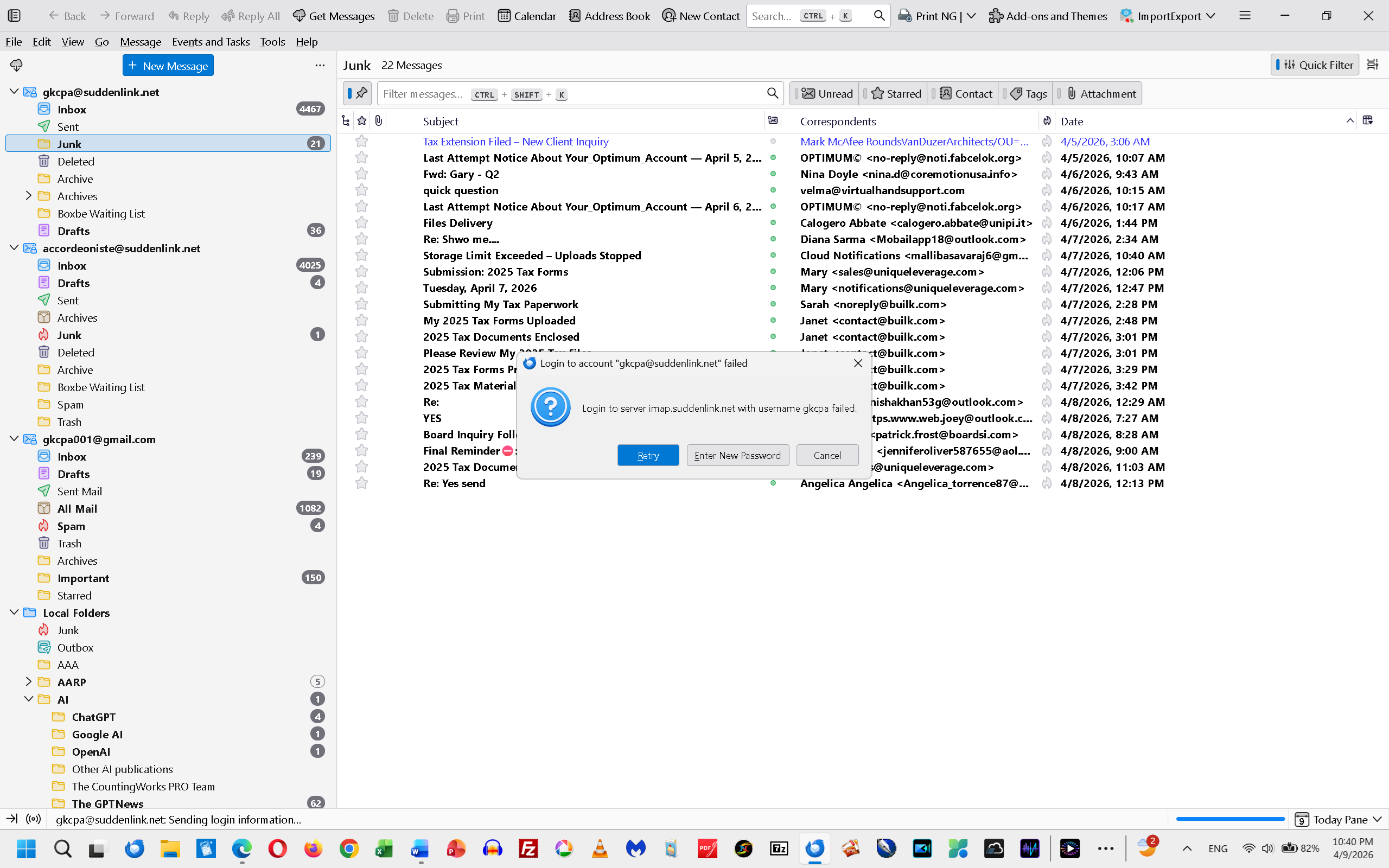Open the Tools menu
This screenshot has height=868, width=1389.
[272, 41]
